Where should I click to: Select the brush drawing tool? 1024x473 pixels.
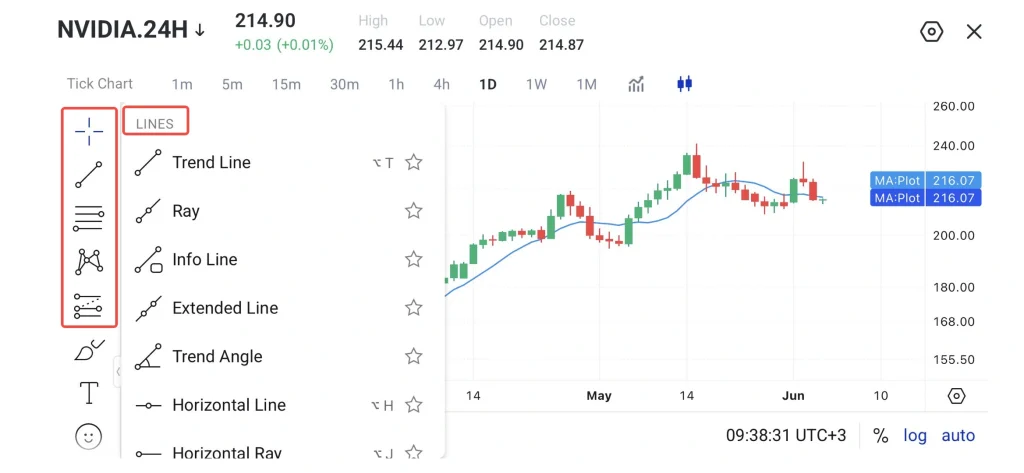tap(89, 350)
